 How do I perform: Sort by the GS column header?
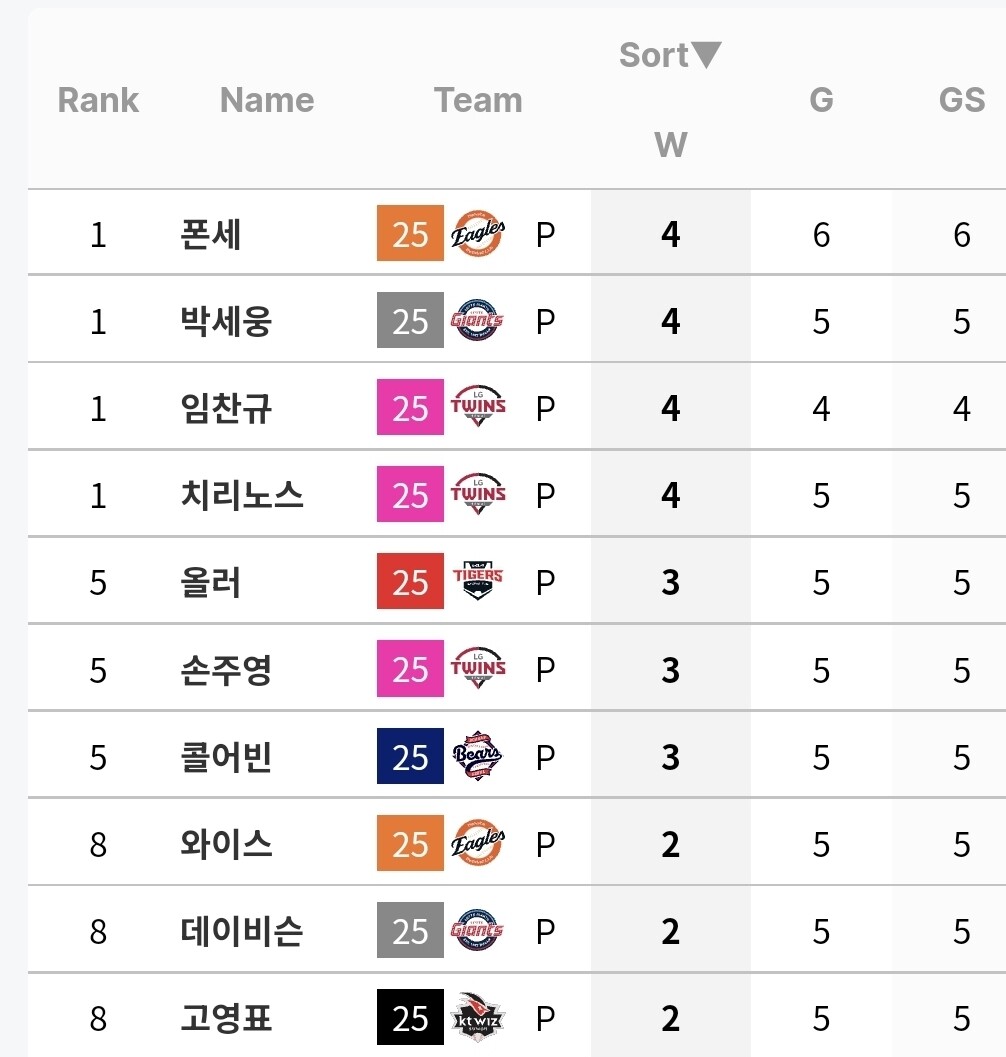point(962,100)
